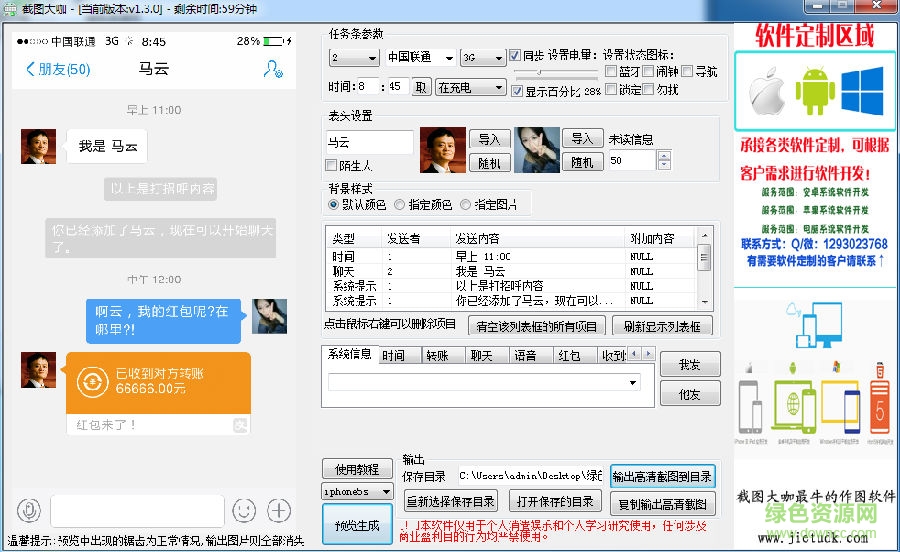
Task: Open the 使用教程 tutorial button
Action: [x=358, y=469]
